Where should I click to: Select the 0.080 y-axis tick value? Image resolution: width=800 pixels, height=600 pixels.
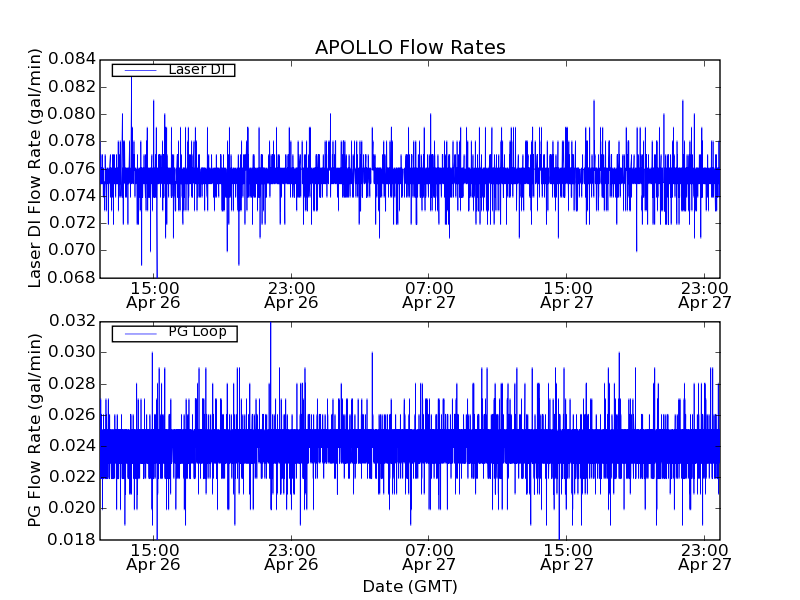point(72,114)
